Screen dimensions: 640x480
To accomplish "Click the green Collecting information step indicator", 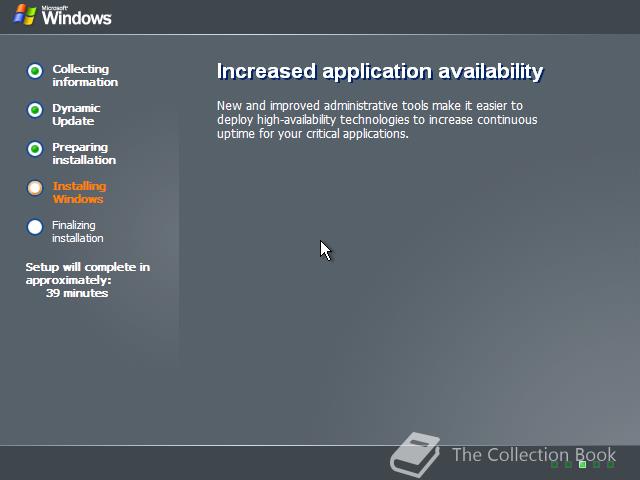I will click(35, 71).
